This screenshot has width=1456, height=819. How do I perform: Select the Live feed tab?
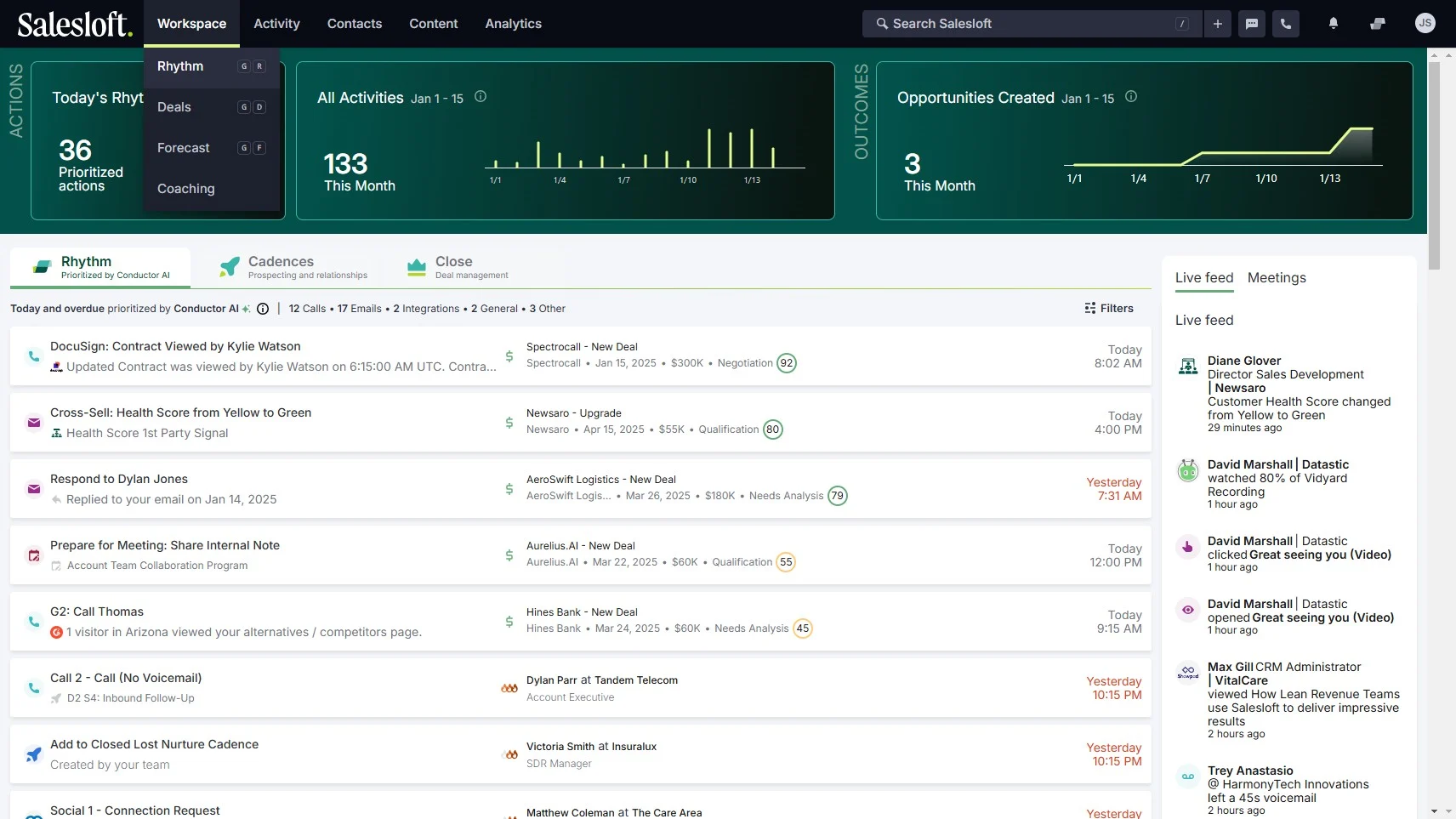pyautogui.click(x=1204, y=278)
